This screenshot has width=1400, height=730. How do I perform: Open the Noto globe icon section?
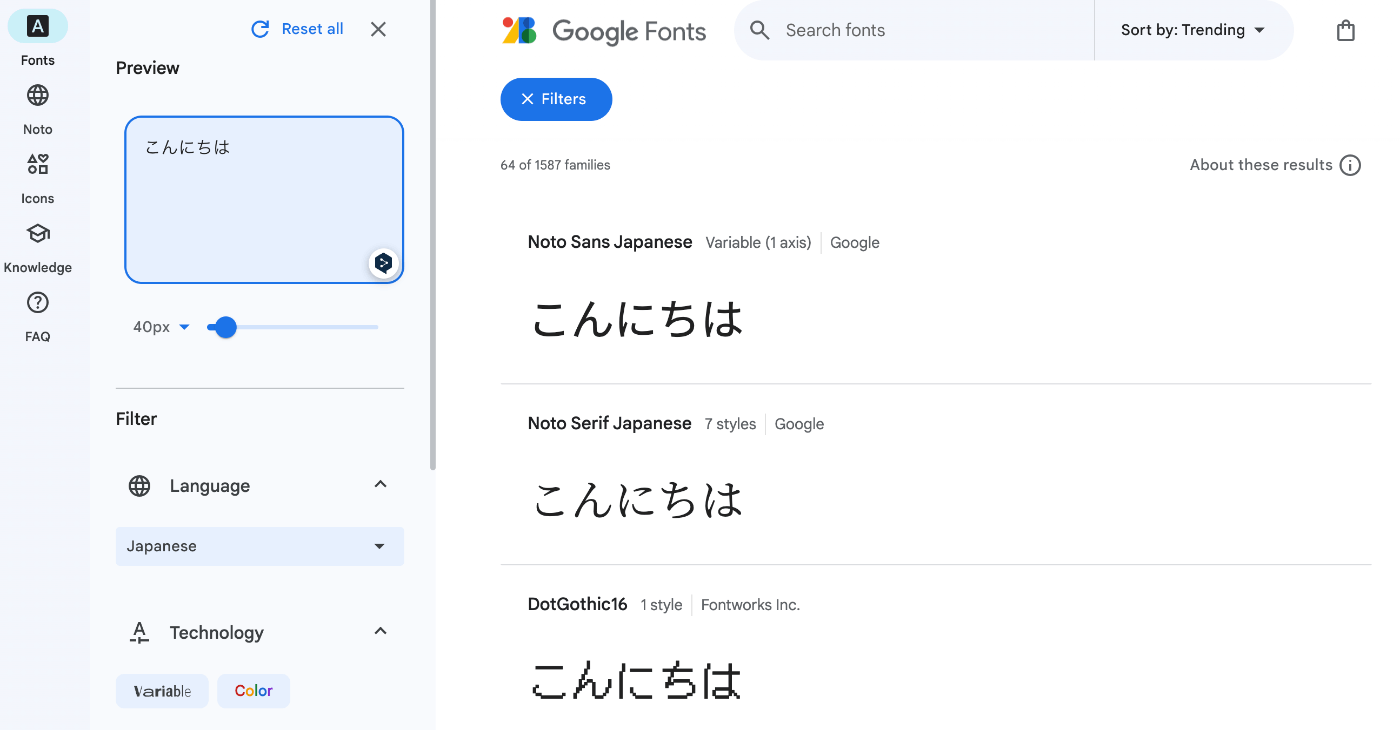(x=38, y=97)
